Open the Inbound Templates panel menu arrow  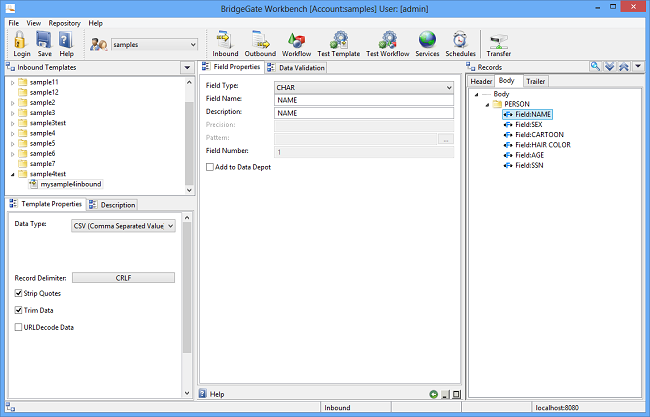pos(187,68)
